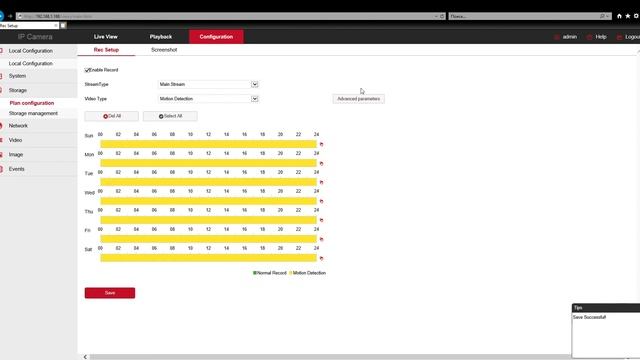
Task: Click the Del All button
Action: pyautogui.click(x=111, y=116)
